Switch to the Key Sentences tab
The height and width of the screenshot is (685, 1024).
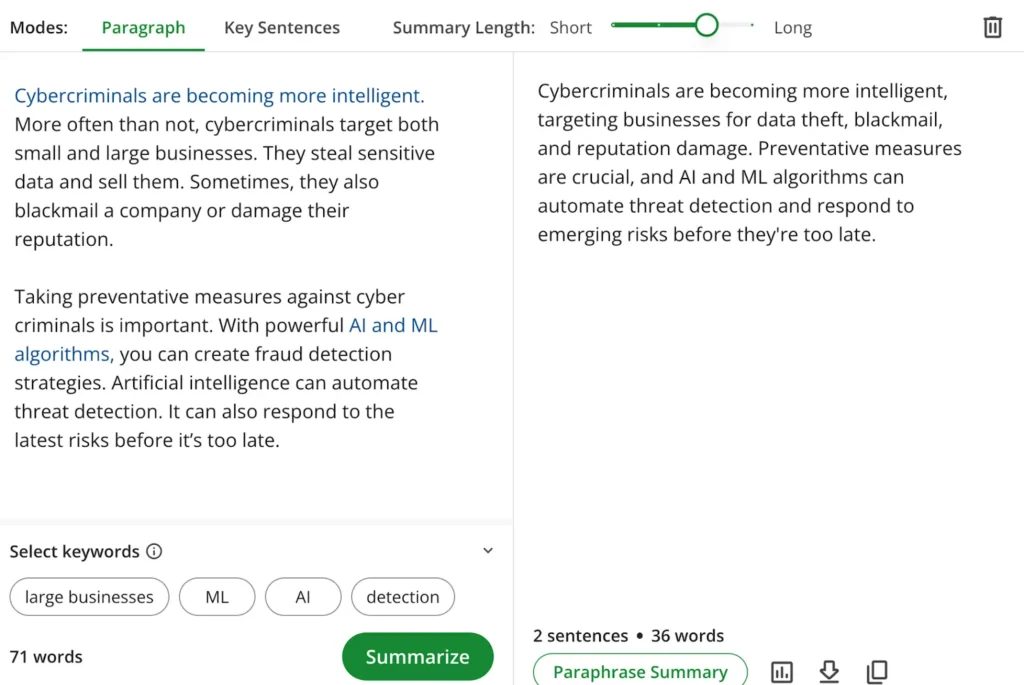point(282,27)
